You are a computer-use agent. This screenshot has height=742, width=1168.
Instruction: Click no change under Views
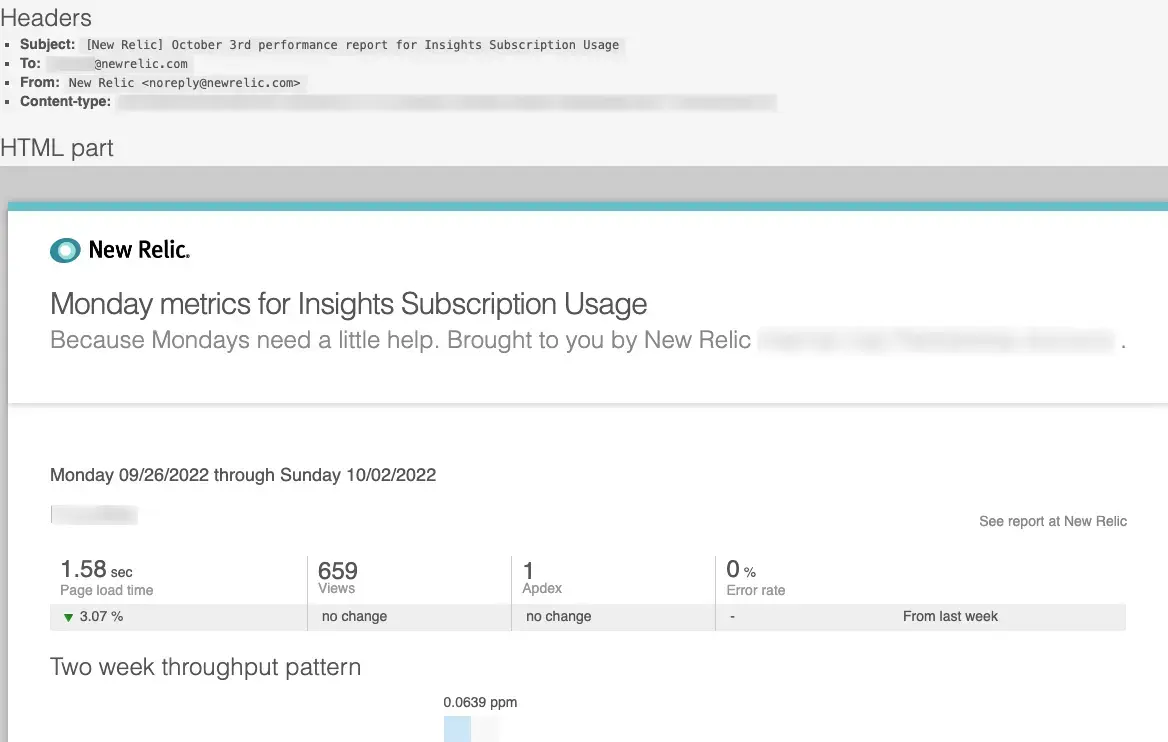(355, 617)
